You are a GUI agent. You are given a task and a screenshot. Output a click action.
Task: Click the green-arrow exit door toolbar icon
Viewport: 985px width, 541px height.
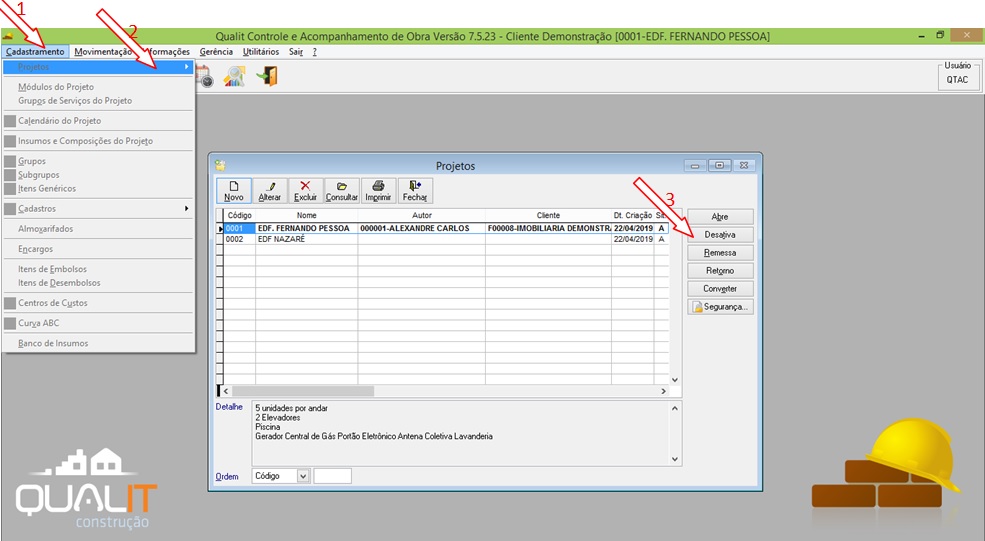pos(267,77)
